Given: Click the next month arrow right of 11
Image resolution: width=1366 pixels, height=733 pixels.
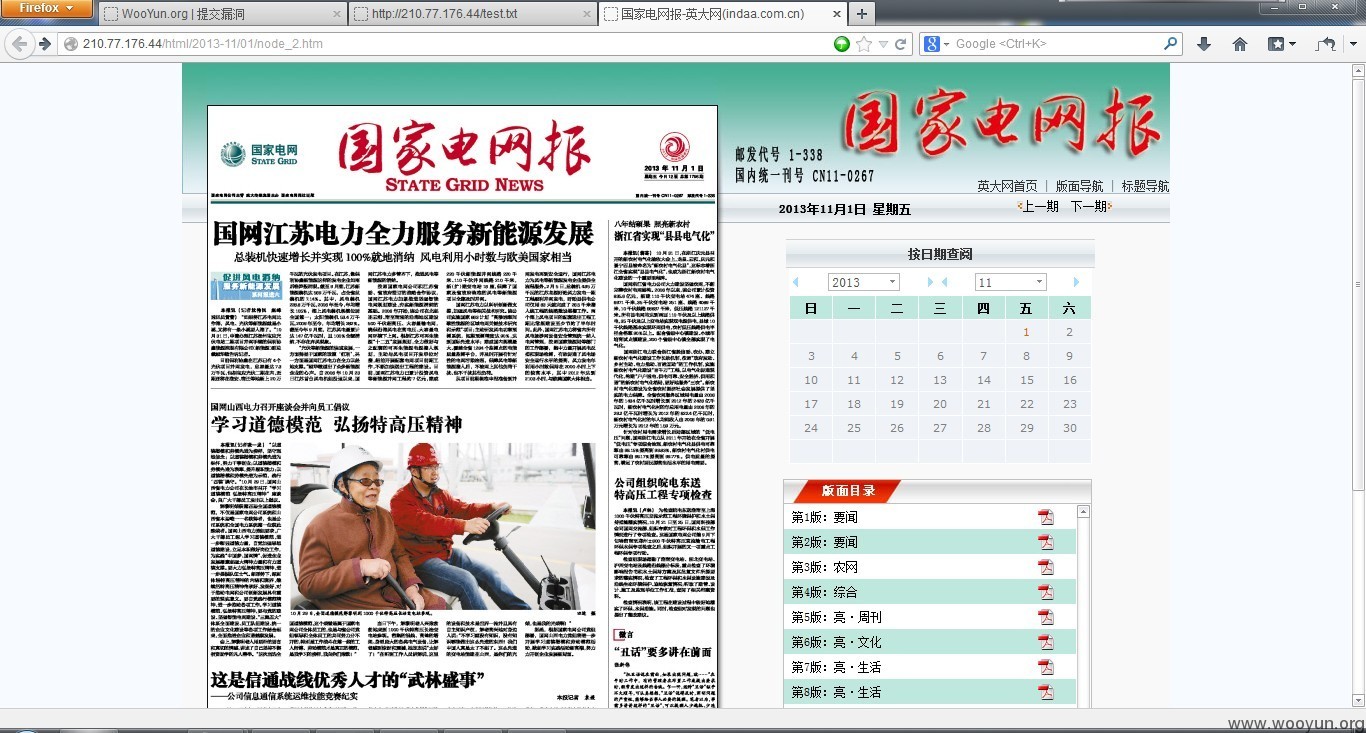Looking at the screenshot, I should [1076, 283].
